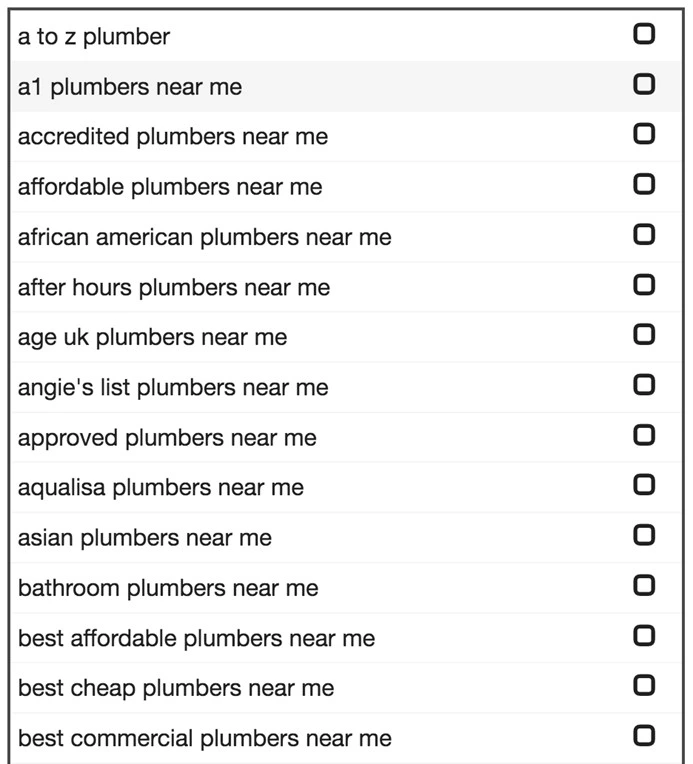Check the 'angie's list plumbers near me' box
Image resolution: width=693 pixels, height=764 pixels.
pos(645,385)
